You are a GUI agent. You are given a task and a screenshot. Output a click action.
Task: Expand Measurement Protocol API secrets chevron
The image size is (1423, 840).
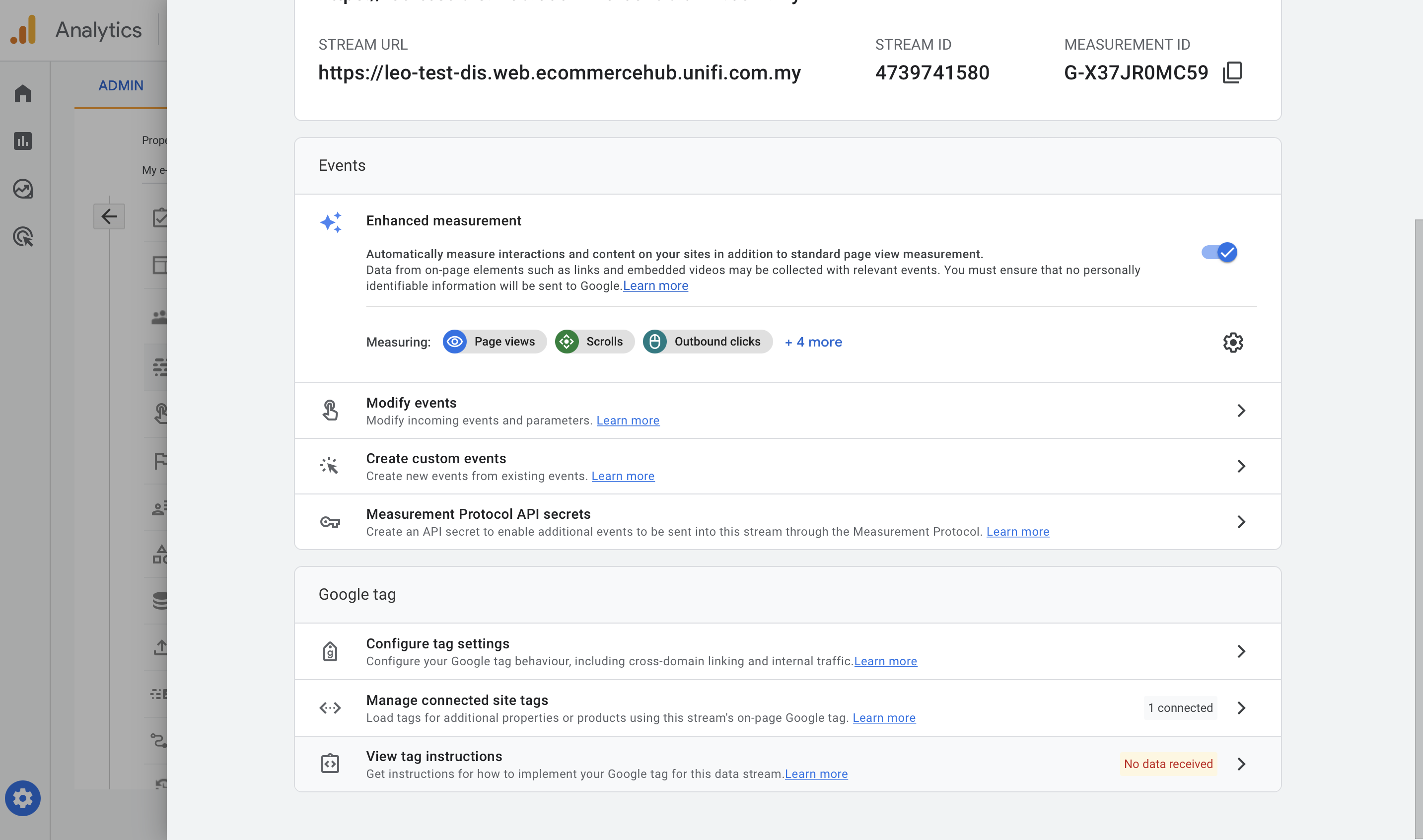[x=1241, y=521]
